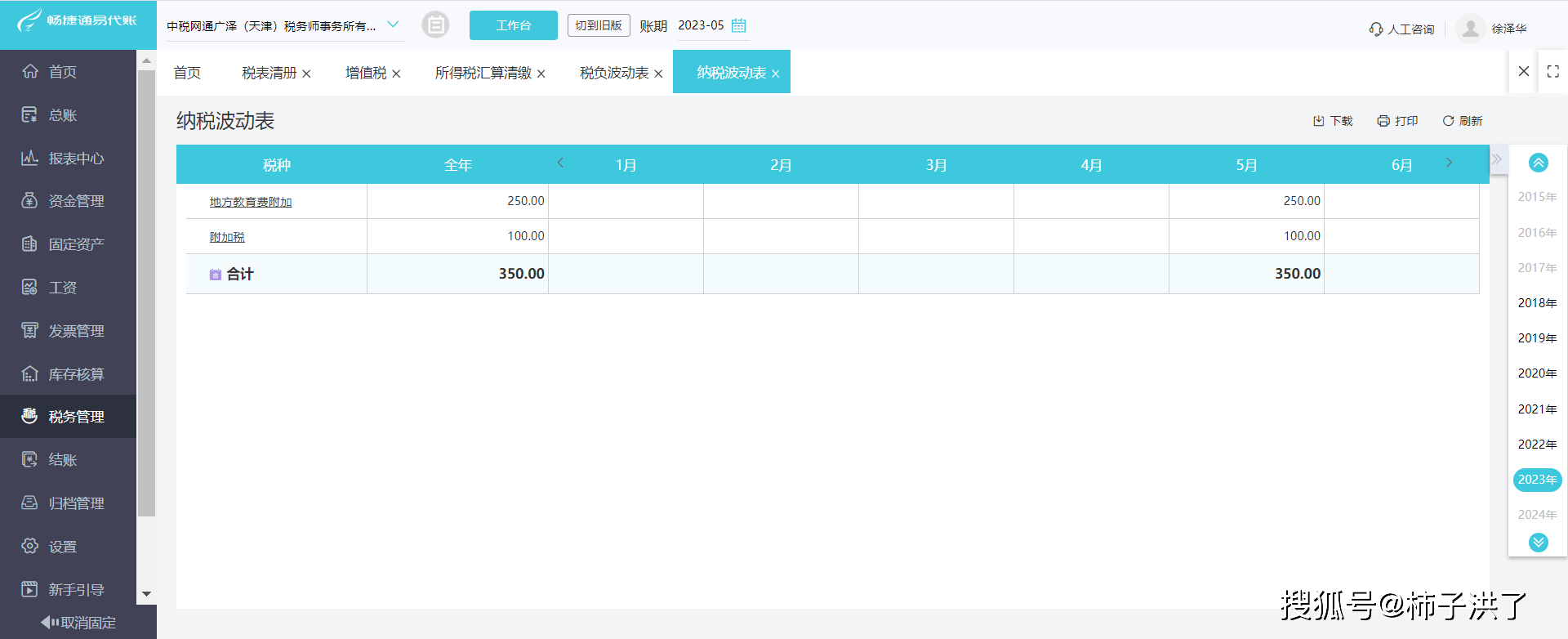
Task: Switch to the 税负波动表 tab
Action: point(614,74)
